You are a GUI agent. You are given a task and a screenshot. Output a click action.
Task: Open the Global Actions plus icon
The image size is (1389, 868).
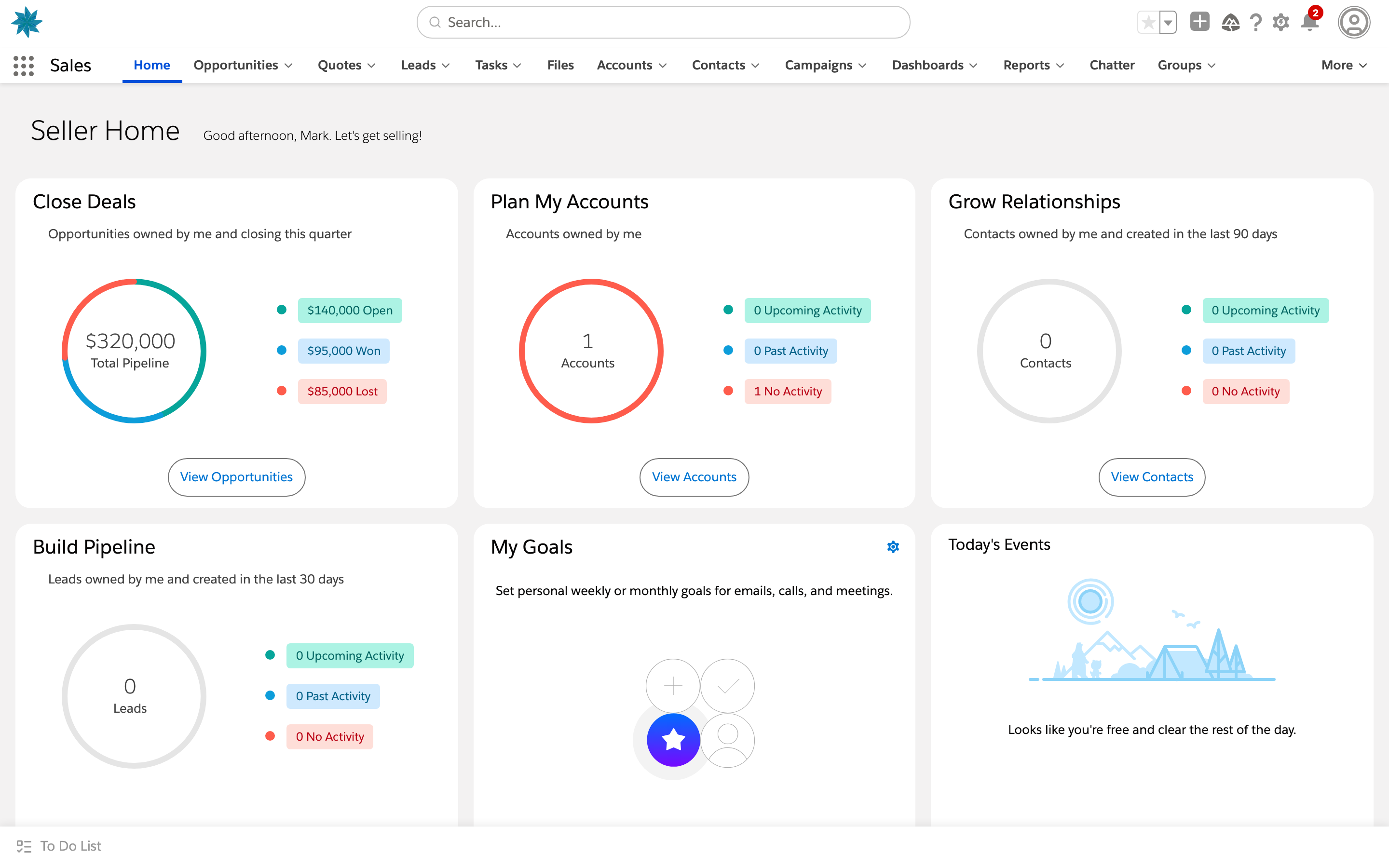click(x=1199, y=22)
